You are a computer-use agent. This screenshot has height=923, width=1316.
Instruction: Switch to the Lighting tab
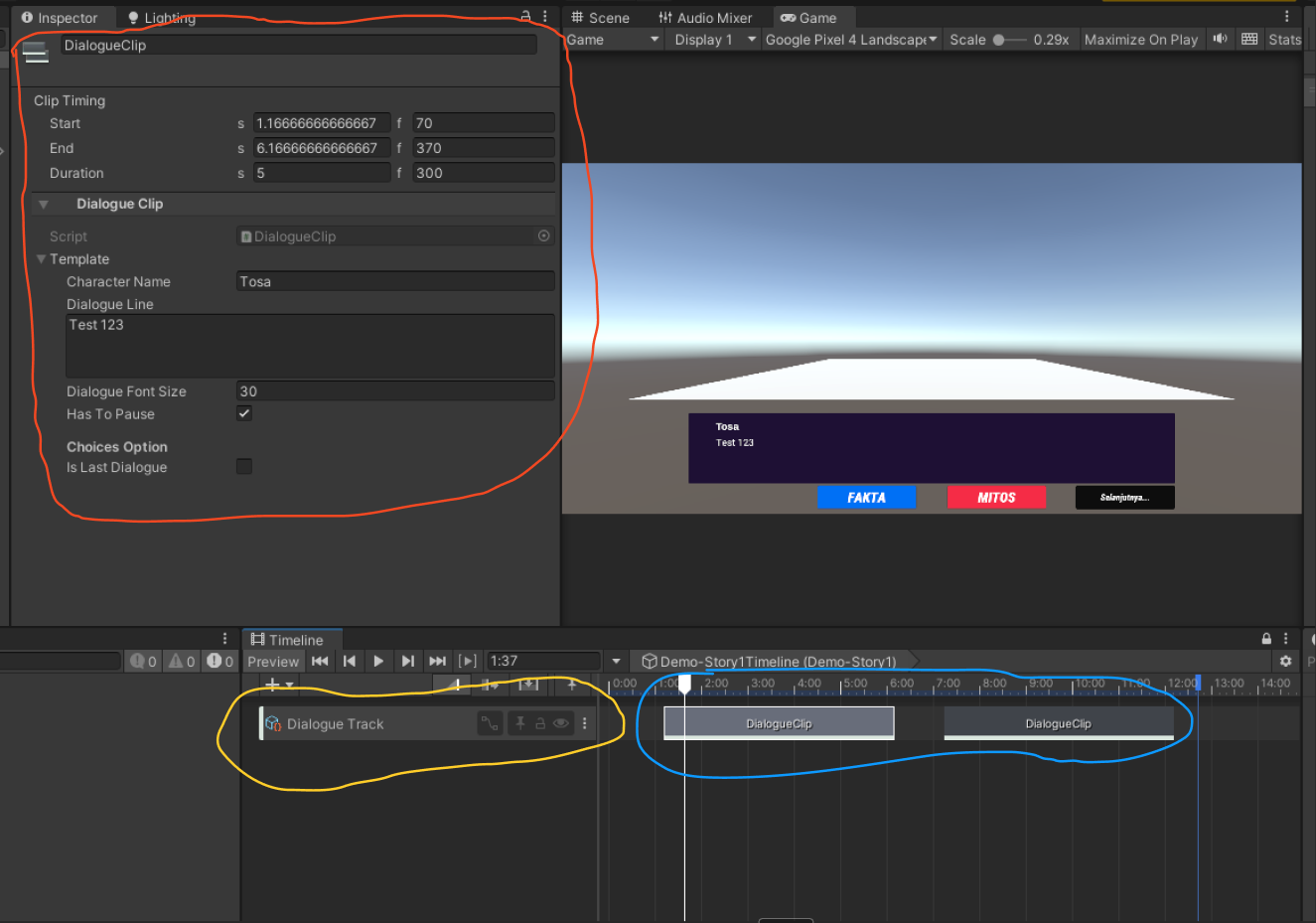(161, 18)
